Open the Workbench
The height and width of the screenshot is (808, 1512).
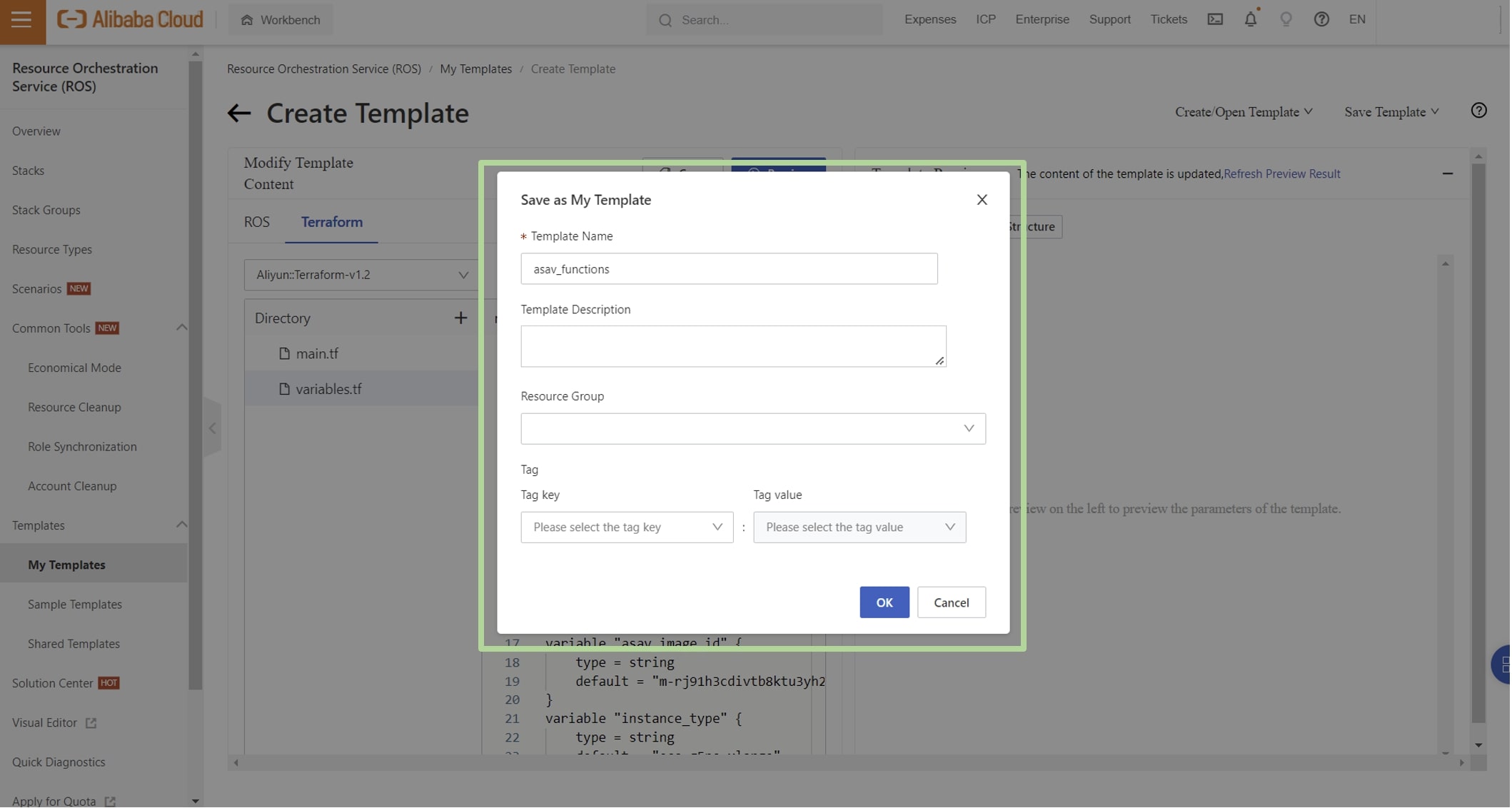click(280, 20)
